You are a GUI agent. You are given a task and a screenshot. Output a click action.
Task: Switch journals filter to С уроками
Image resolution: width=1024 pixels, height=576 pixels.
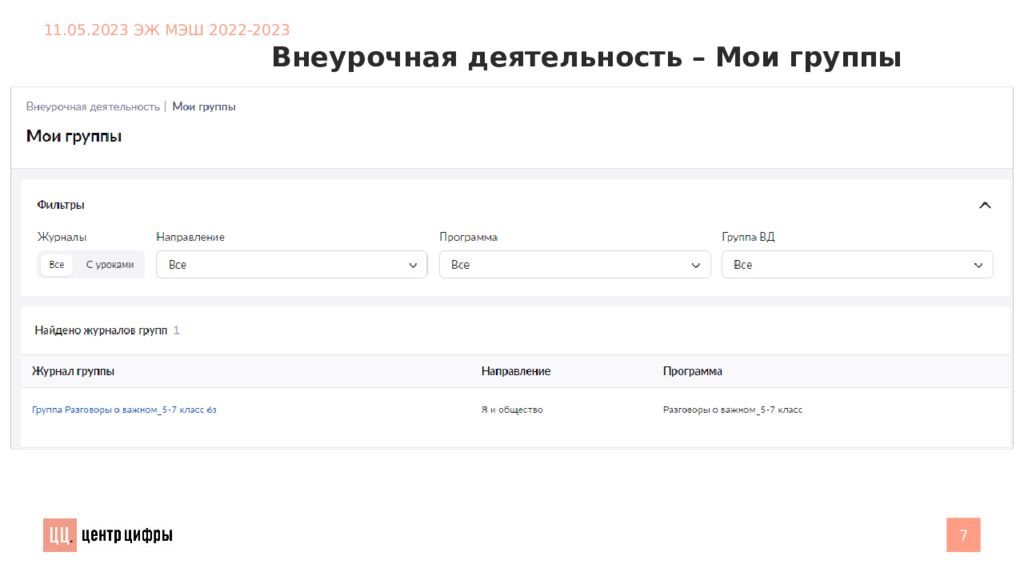coord(109,265)
